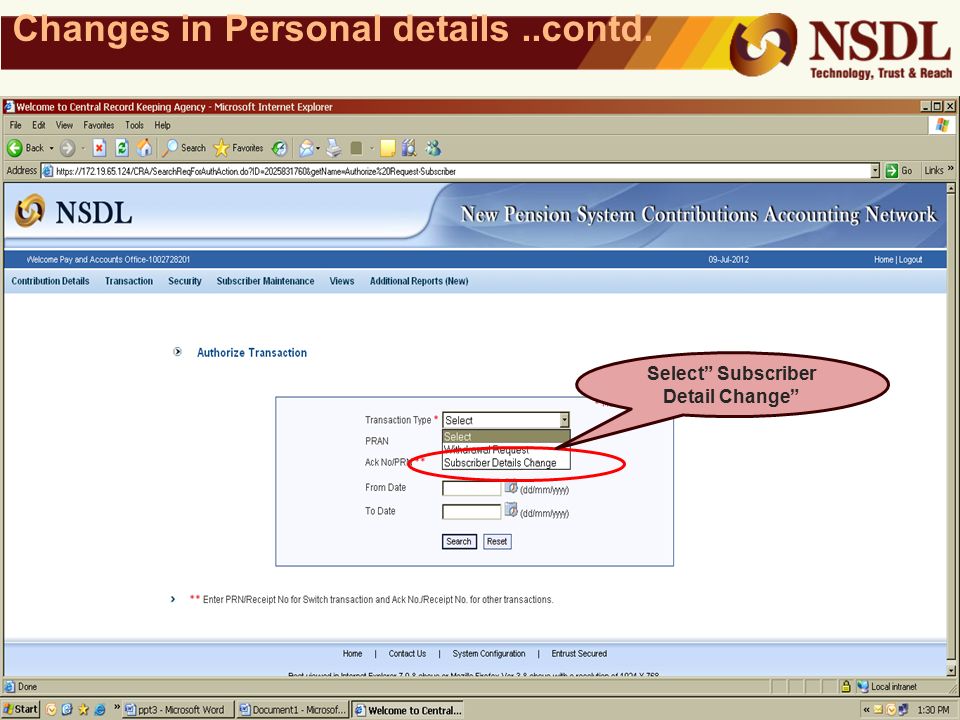The image size is (960, 720).
Task: Click the From Date calendar icon
Action: coord(511,487)
